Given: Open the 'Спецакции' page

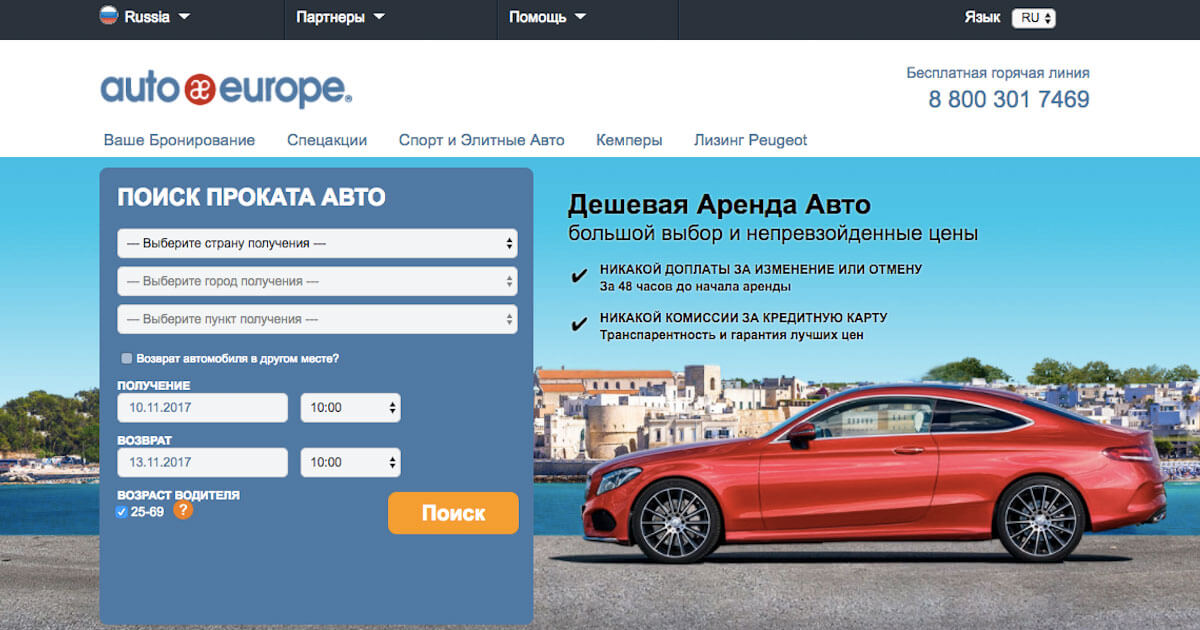Looking at the screenshot, I should click(x=327, y=140).
